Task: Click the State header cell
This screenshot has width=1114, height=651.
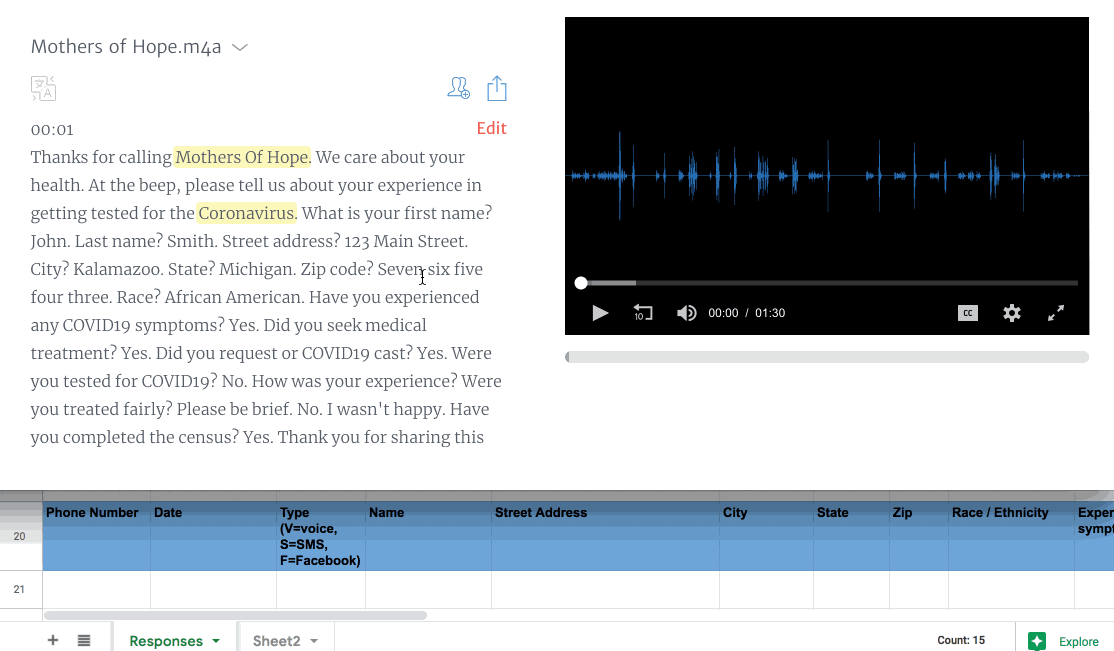Action: (851, 536)
